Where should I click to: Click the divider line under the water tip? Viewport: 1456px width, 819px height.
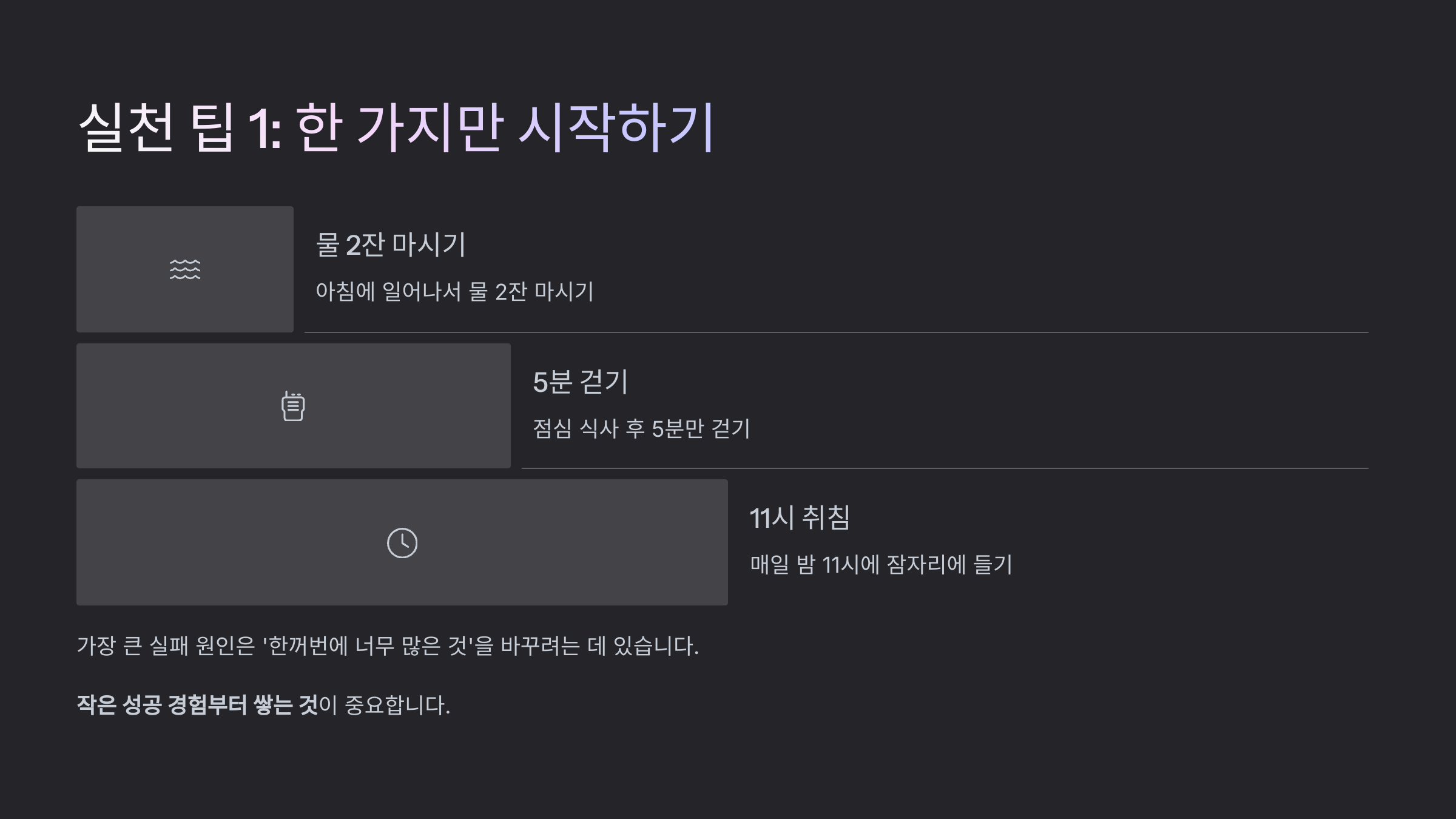837,332
